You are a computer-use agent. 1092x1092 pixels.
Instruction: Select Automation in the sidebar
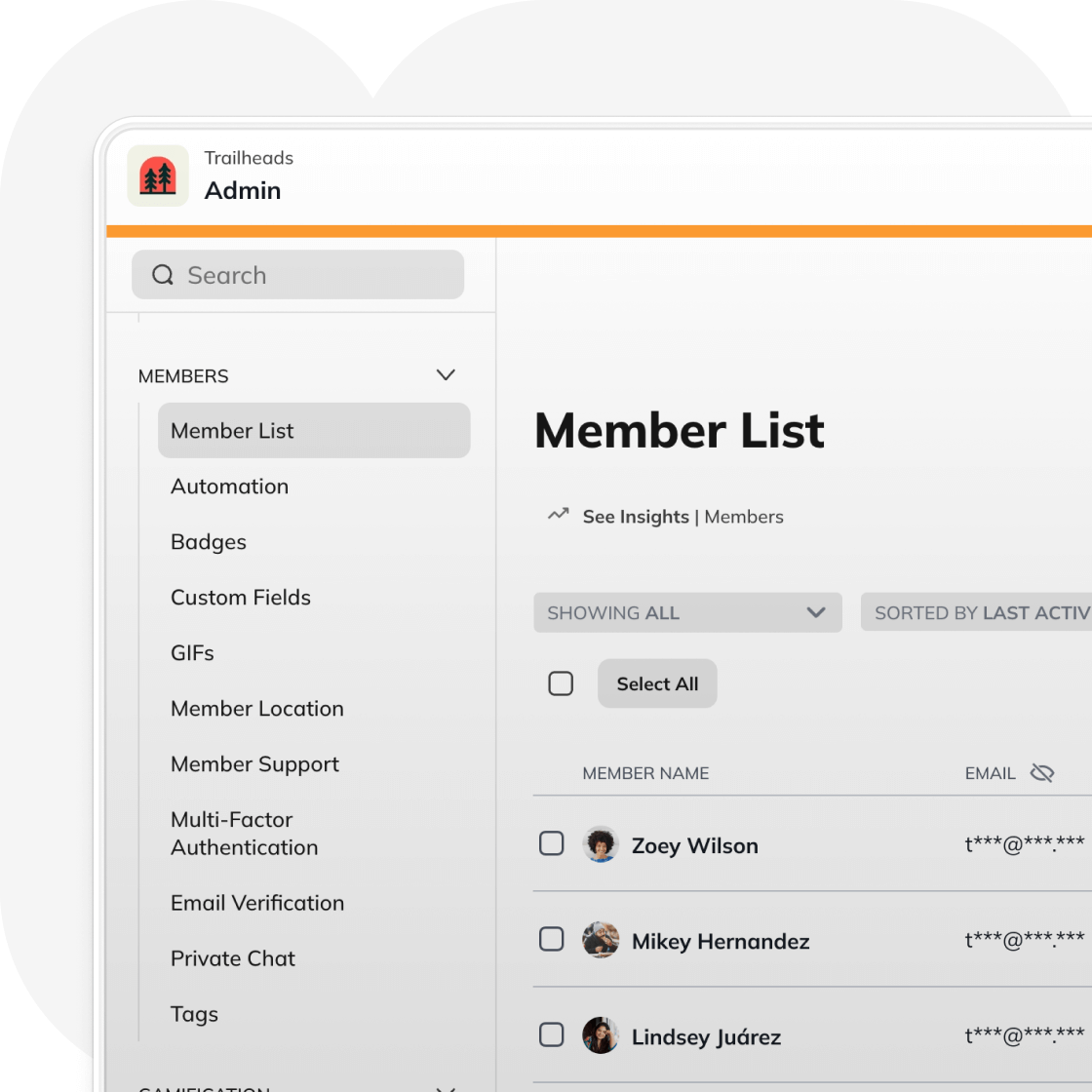229,487
